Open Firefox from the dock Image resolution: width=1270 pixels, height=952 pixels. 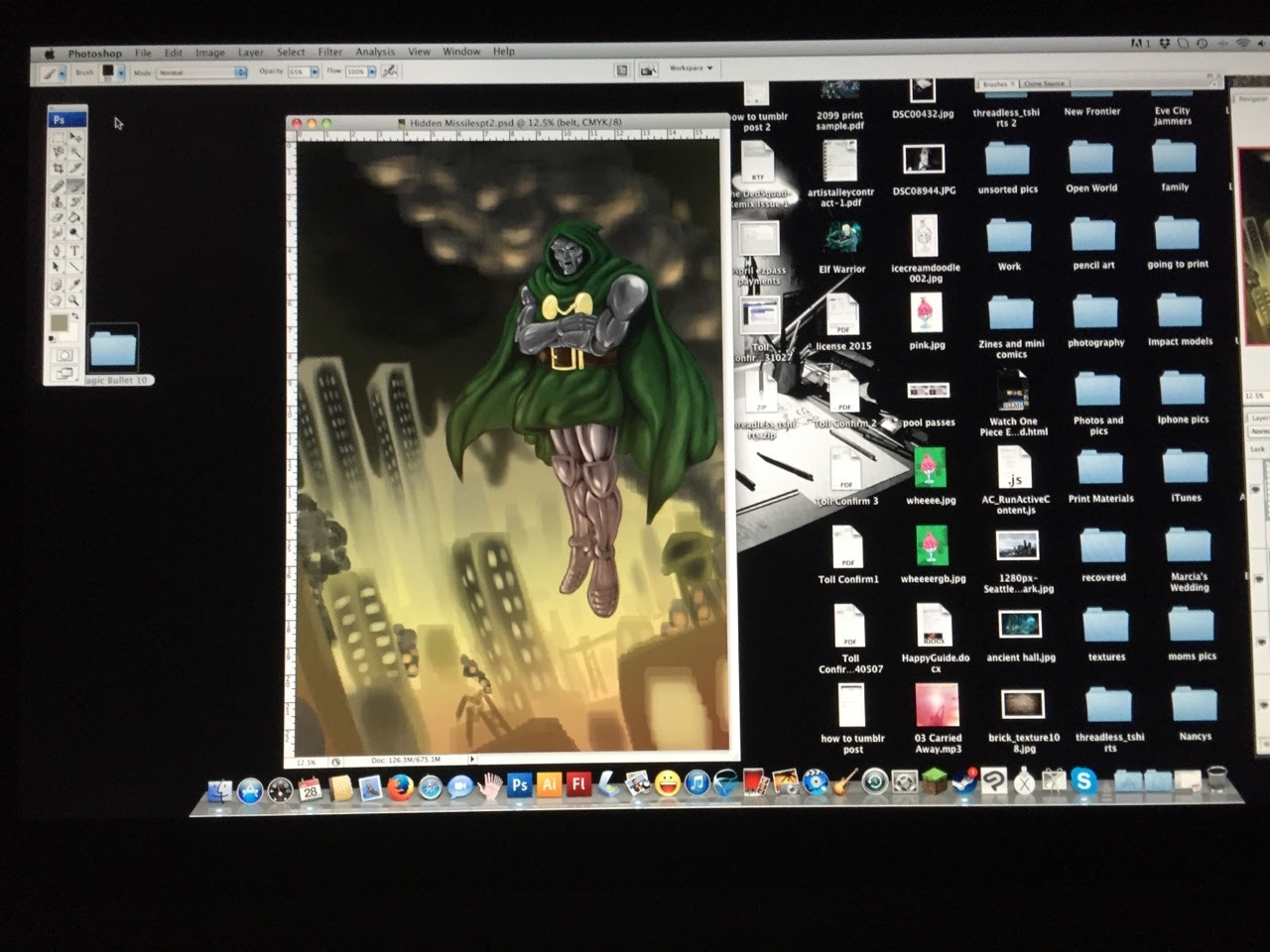pos(401,788)
